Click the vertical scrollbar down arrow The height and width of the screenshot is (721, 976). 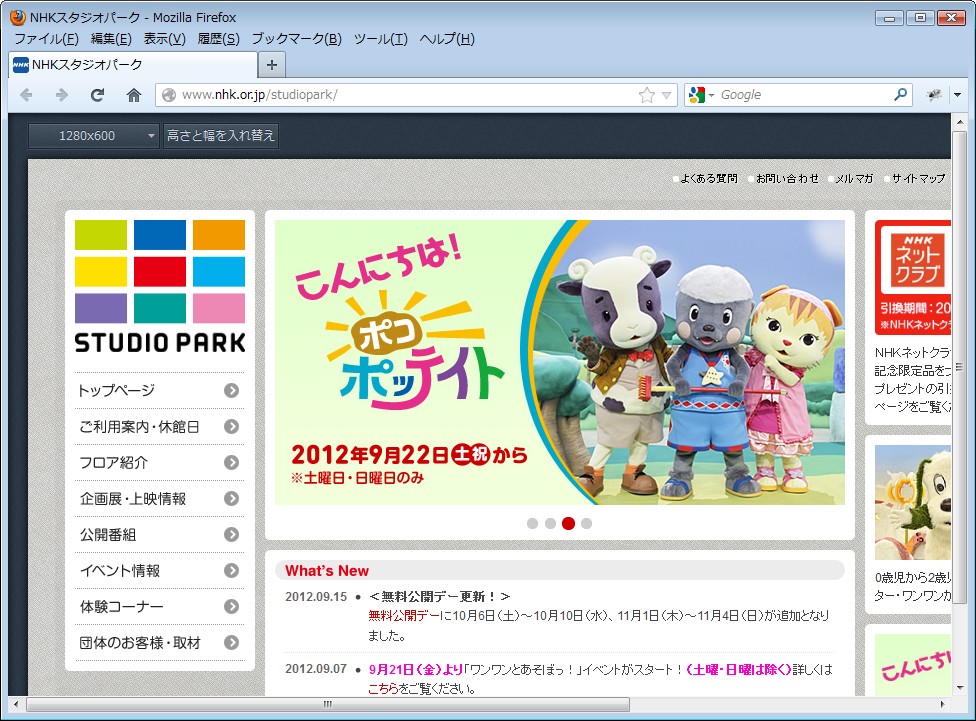(959, 688)
